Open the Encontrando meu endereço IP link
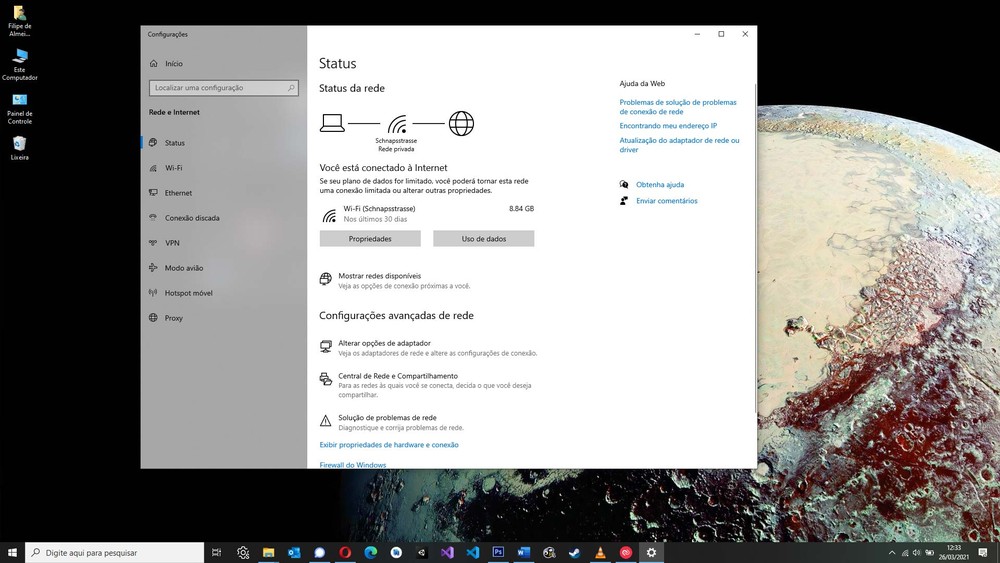The image size is (1000, 563). pos(667,126)
